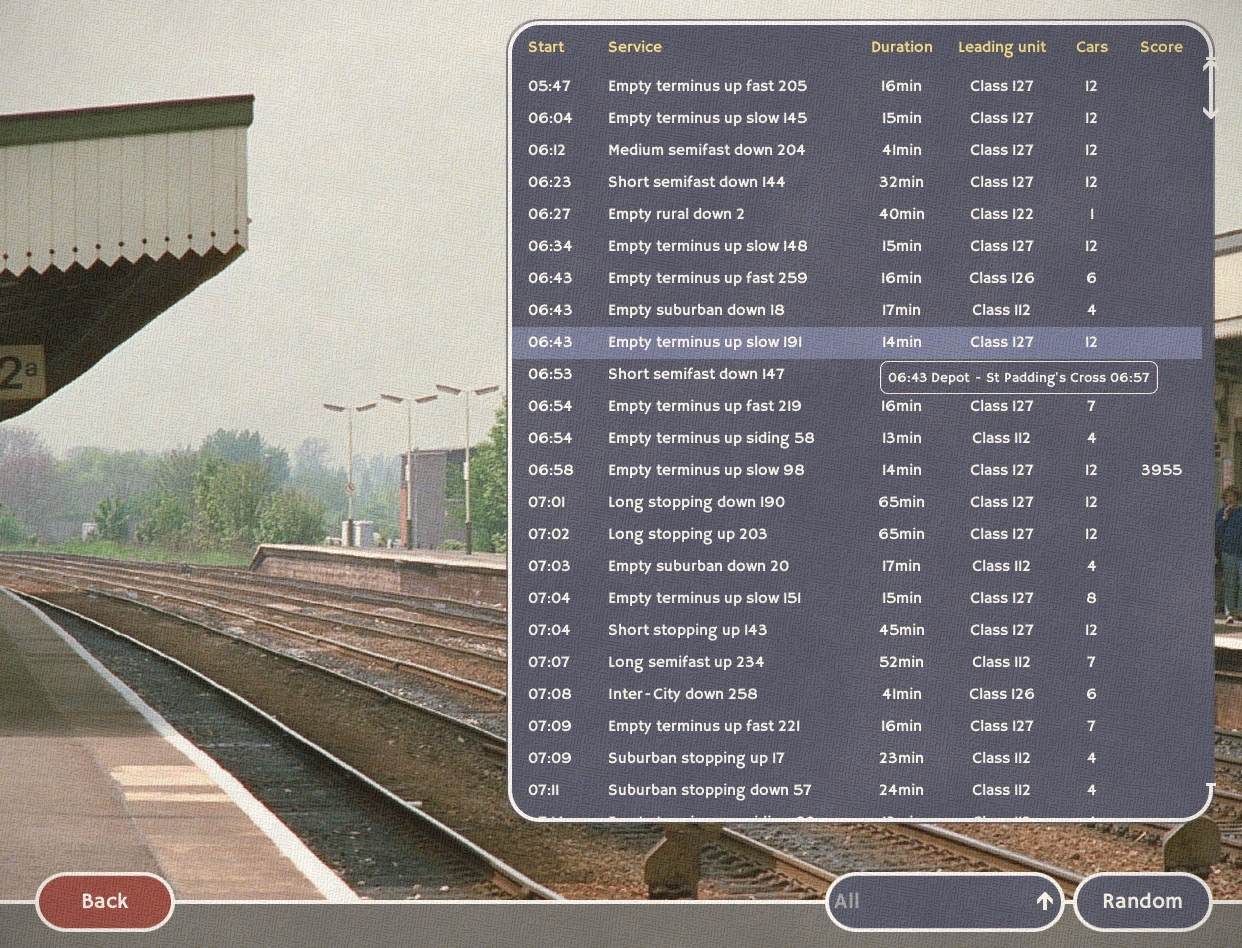The height and width of the screenshot is (948, 1242).
Task: Click score 3955 value
Action: tap(1161, 470)
